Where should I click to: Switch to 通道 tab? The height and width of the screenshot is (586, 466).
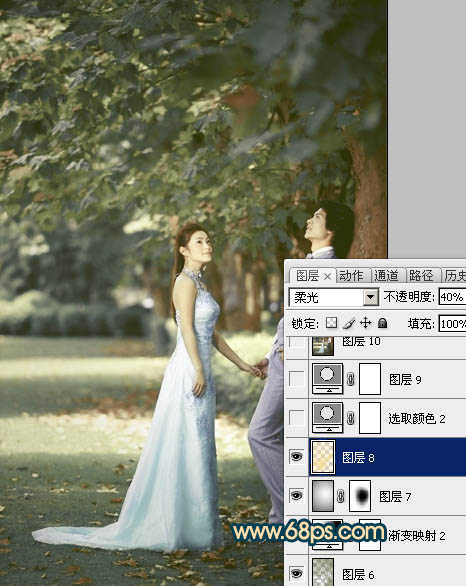[386, 276]
